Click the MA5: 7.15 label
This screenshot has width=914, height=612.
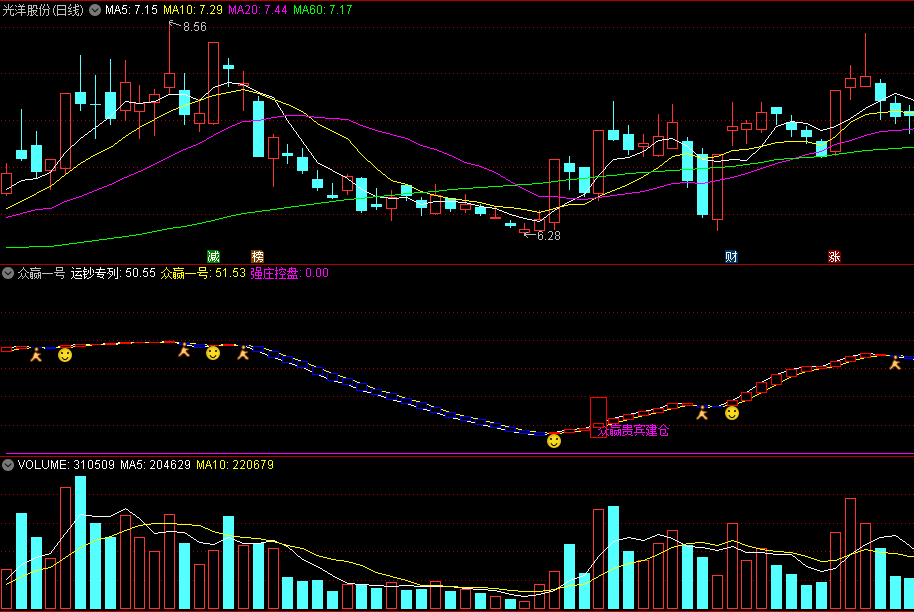(131, 10)
